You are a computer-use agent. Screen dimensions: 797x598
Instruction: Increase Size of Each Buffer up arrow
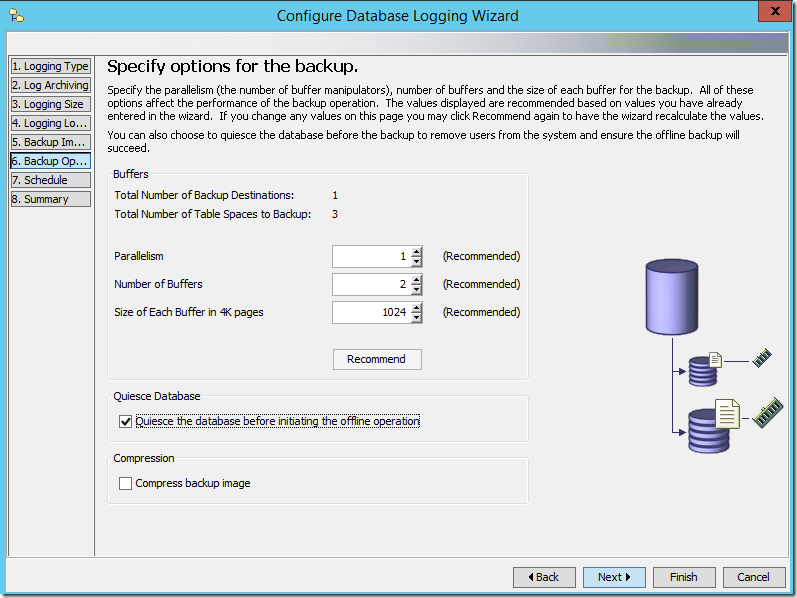pyautogui.click(x=416, y=308)
